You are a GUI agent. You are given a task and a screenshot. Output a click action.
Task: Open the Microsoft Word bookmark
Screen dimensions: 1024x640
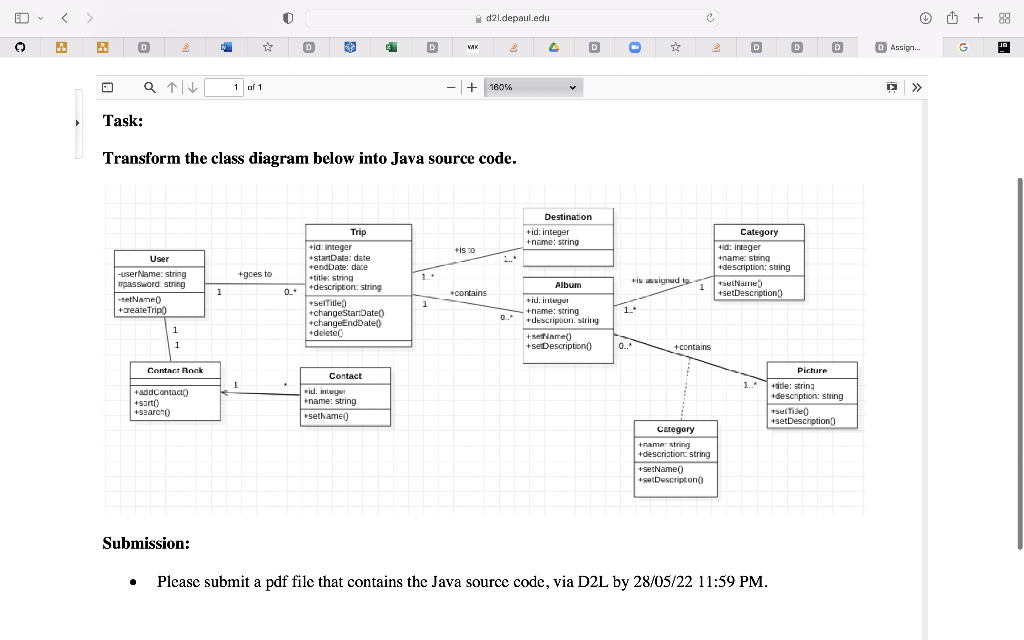224,47
